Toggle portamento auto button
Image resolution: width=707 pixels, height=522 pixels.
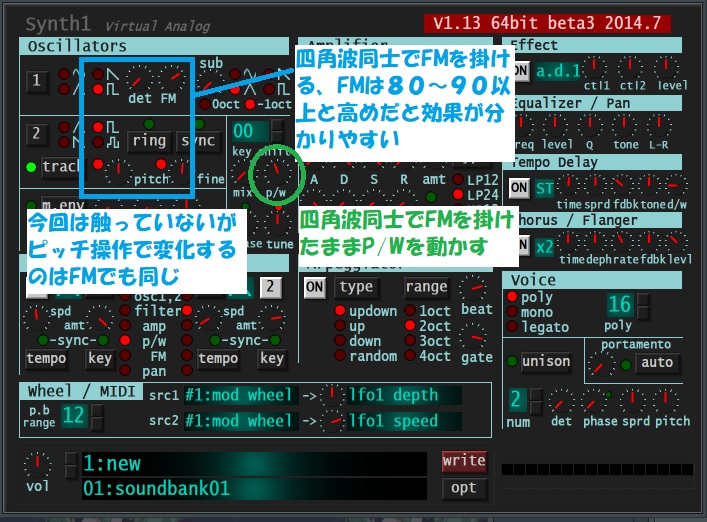click(x=657, y=362)
